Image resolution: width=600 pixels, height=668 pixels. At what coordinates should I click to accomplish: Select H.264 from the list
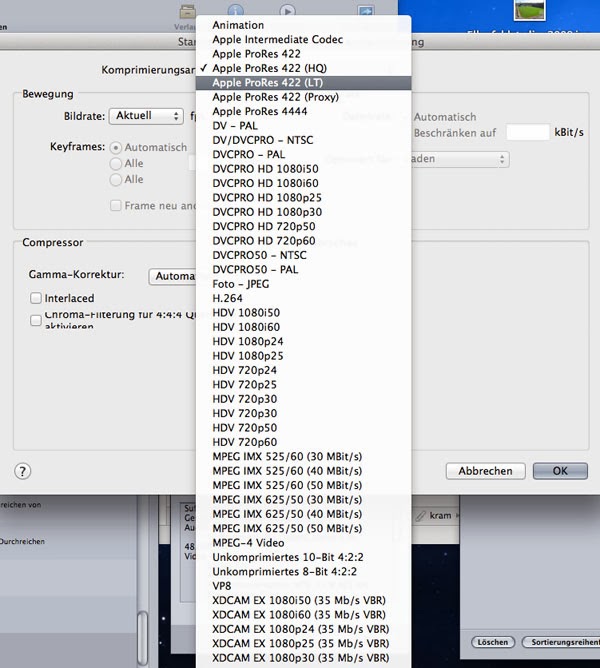pyautogui.click(x=303, y=298)
